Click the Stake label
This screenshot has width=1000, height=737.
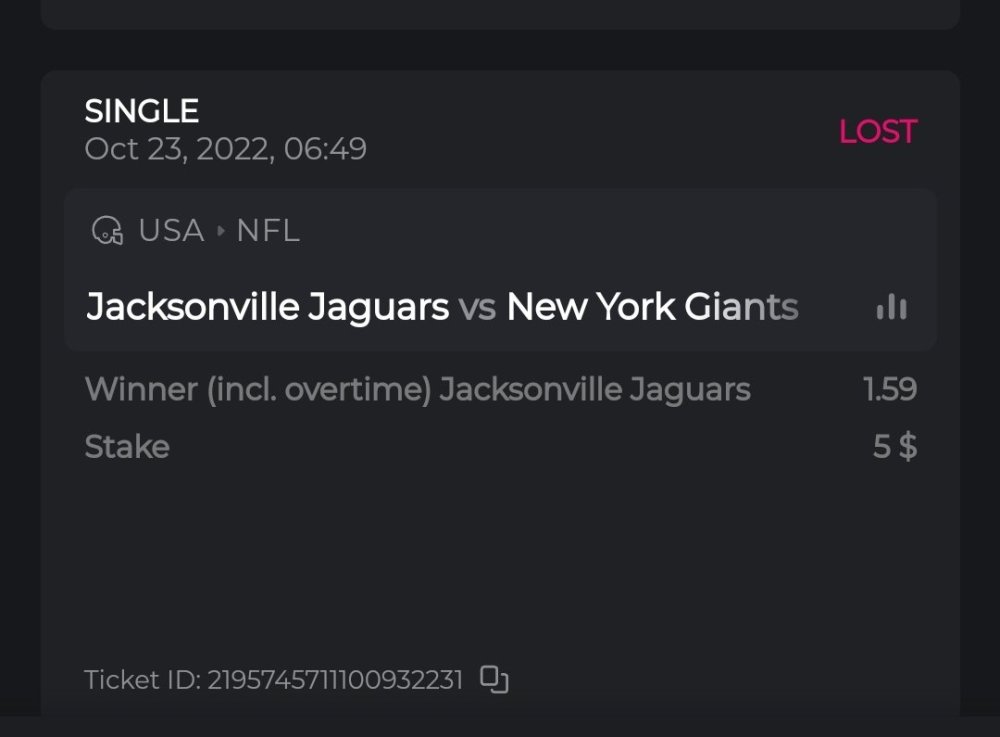[127, 446]
